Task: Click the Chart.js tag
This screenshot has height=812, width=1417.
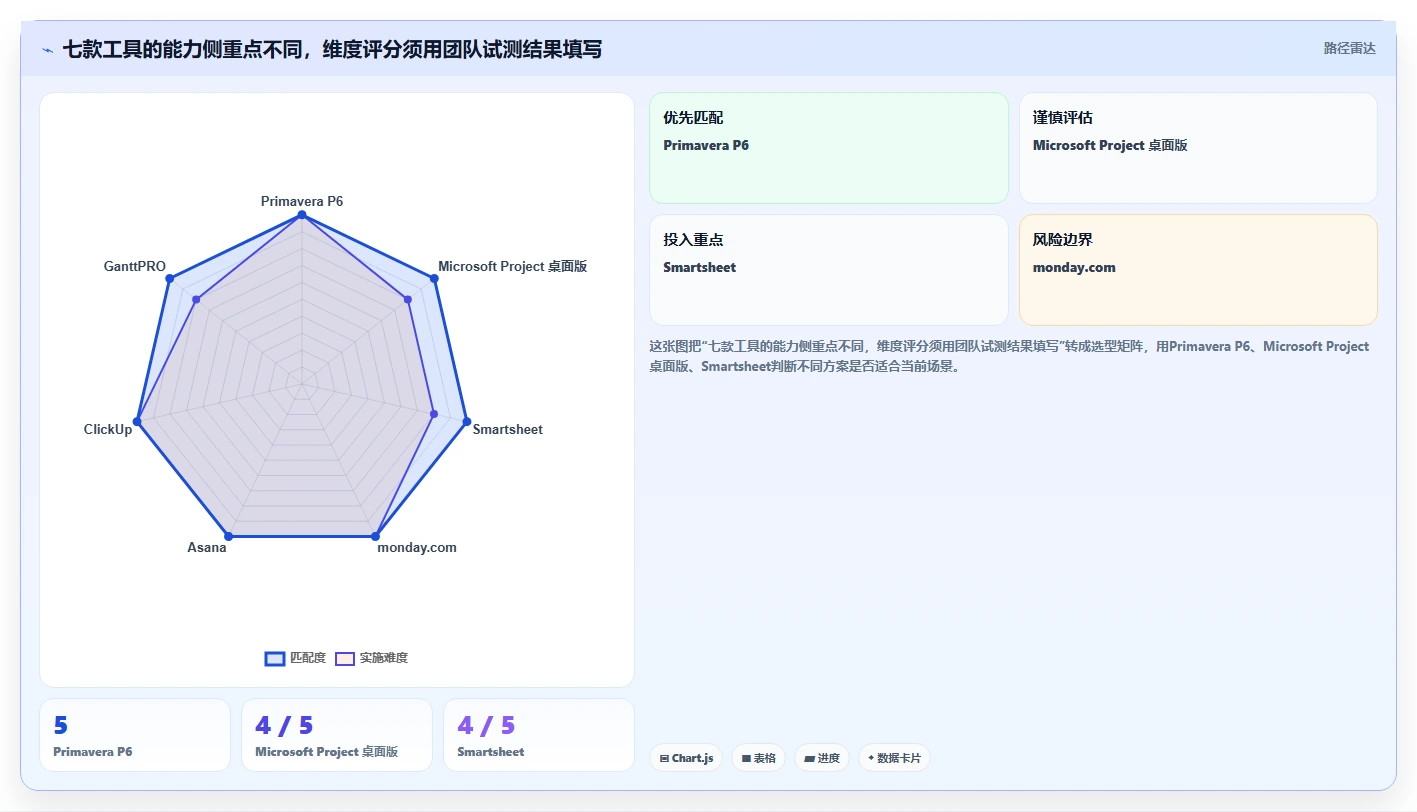Action: pos(687,758)
